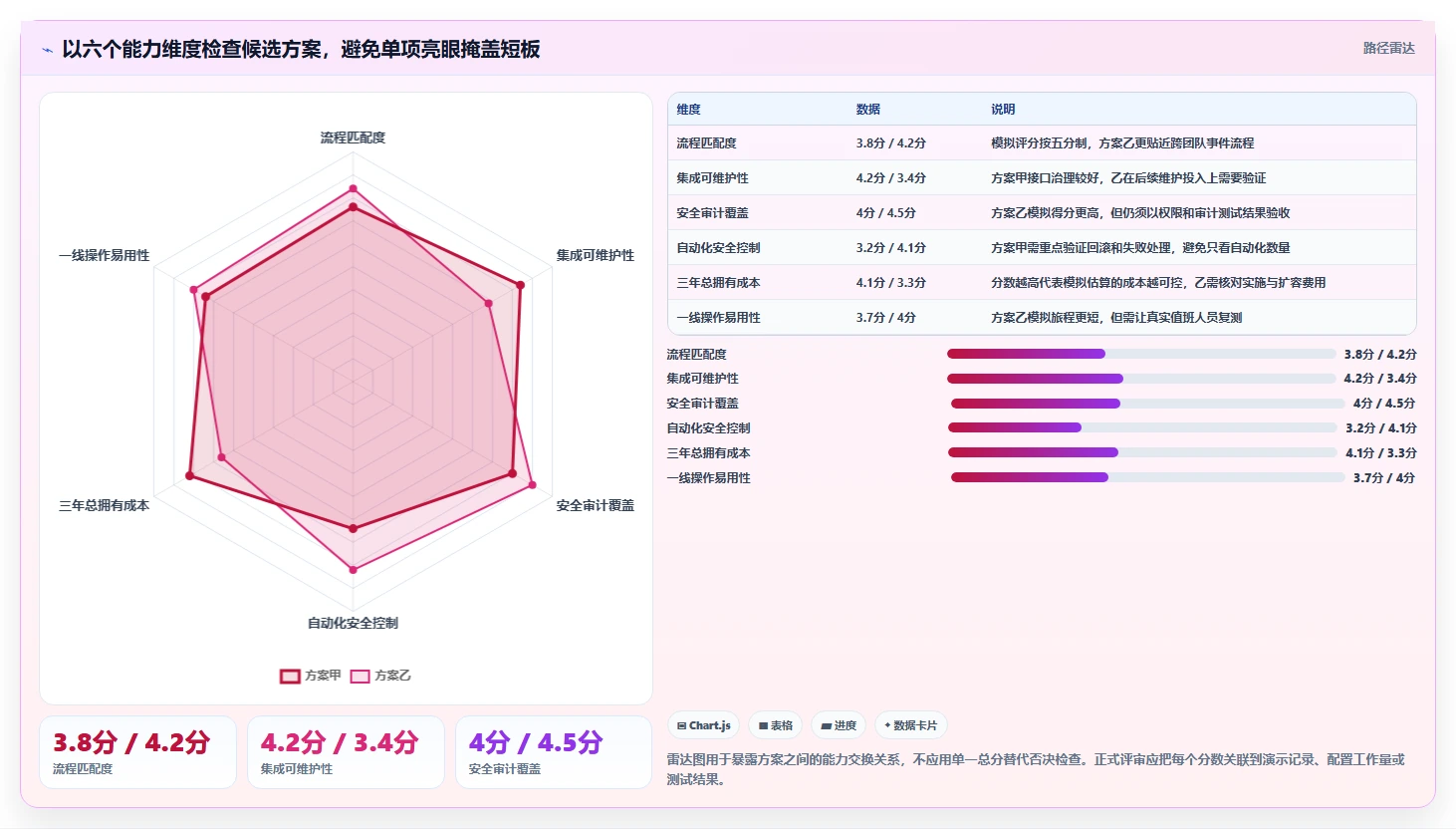Screen dimensions: 1456x829
Task: Click the 集成可维护性 progress bar
Action: 1141,379
